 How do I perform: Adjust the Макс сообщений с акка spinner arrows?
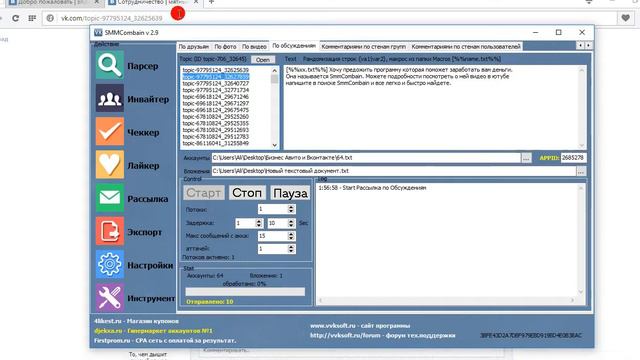(x=291, y=236)
